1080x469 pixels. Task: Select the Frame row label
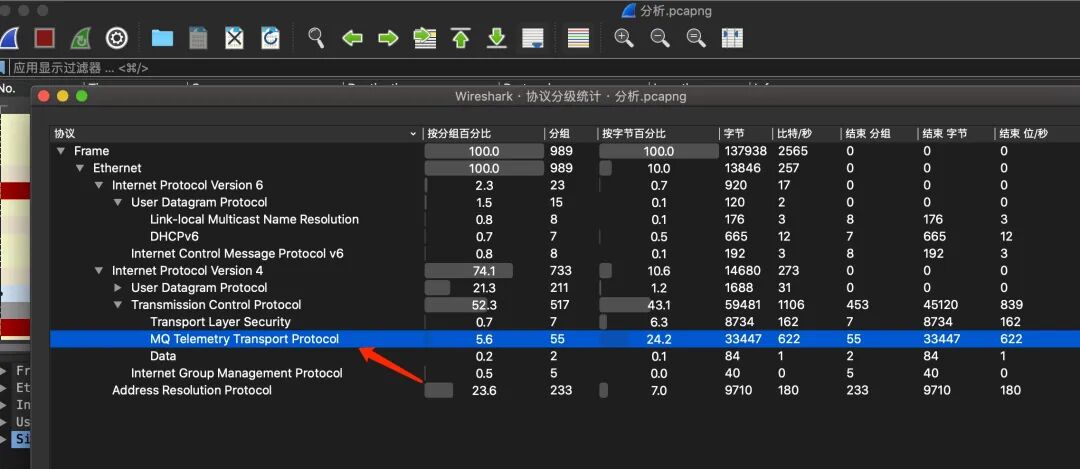tap(92, 151)
